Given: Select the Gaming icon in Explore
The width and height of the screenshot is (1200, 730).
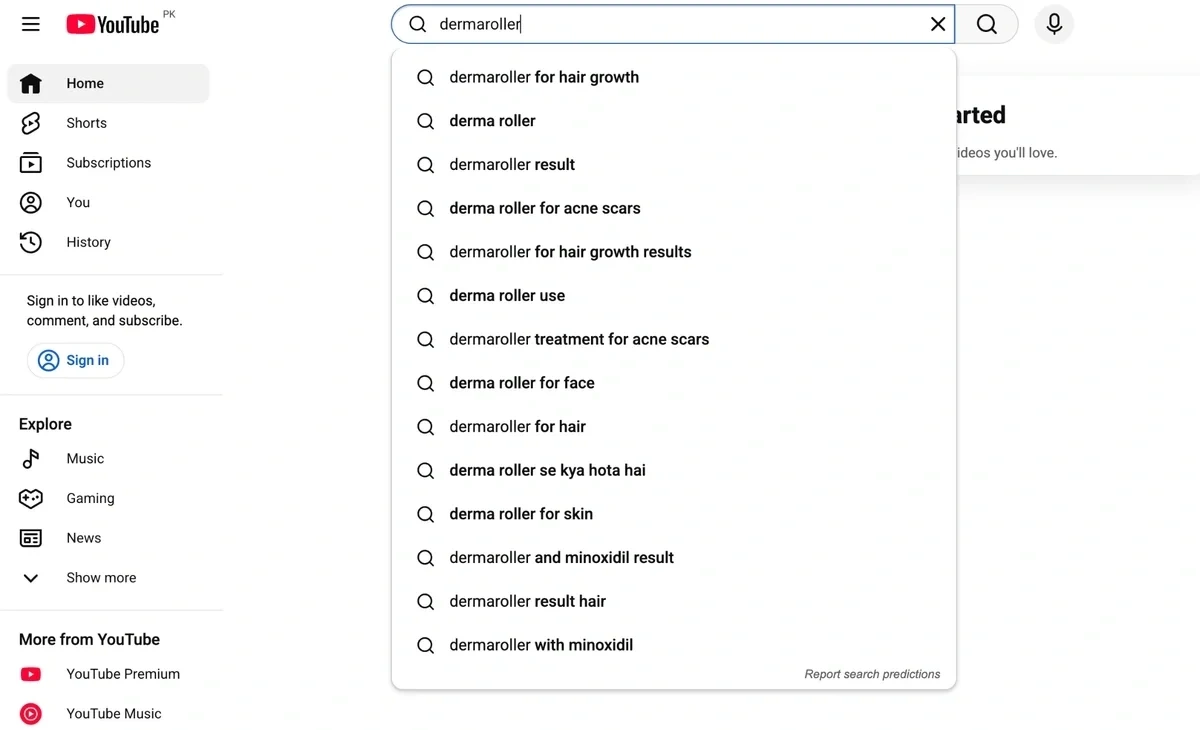Looking at the screenshot, I should (30, 498).
